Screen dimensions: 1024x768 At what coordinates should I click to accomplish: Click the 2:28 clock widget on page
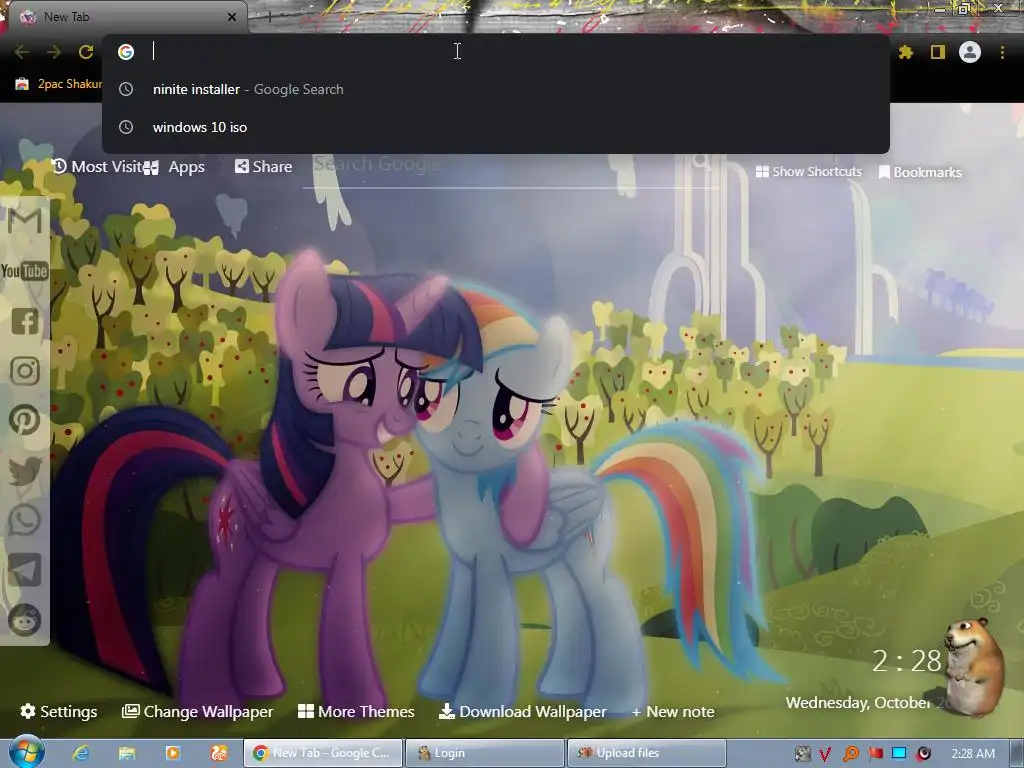pyautogui.click(x=906, y=661)
